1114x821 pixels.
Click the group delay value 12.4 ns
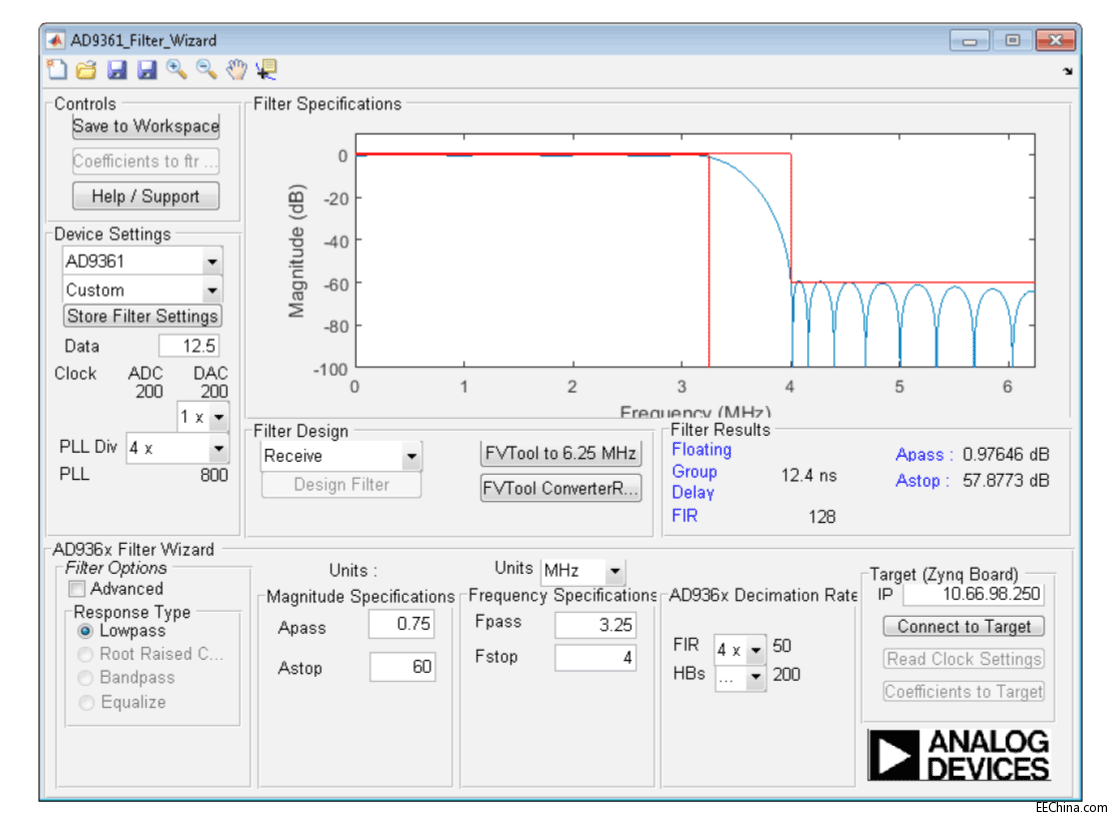tap(809, 475)
